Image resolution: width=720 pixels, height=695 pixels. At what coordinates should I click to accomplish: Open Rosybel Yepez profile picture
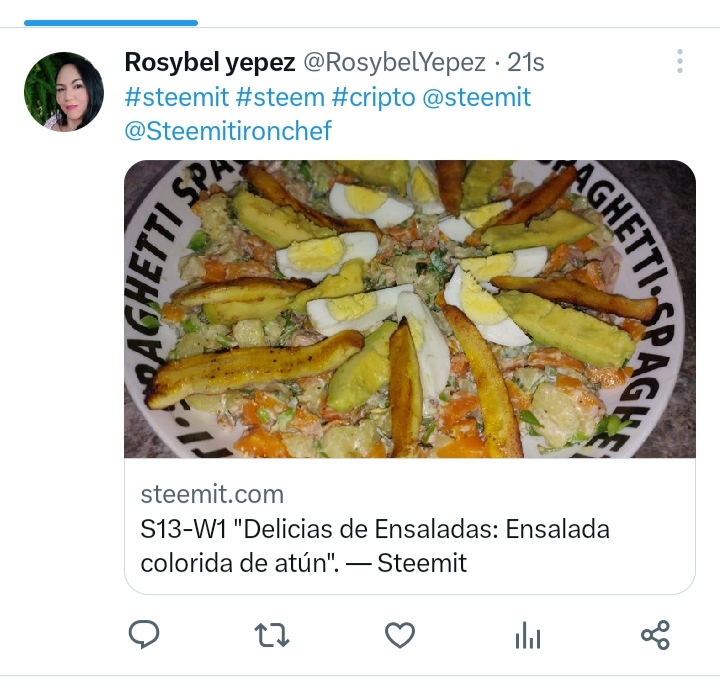point(64,92)
